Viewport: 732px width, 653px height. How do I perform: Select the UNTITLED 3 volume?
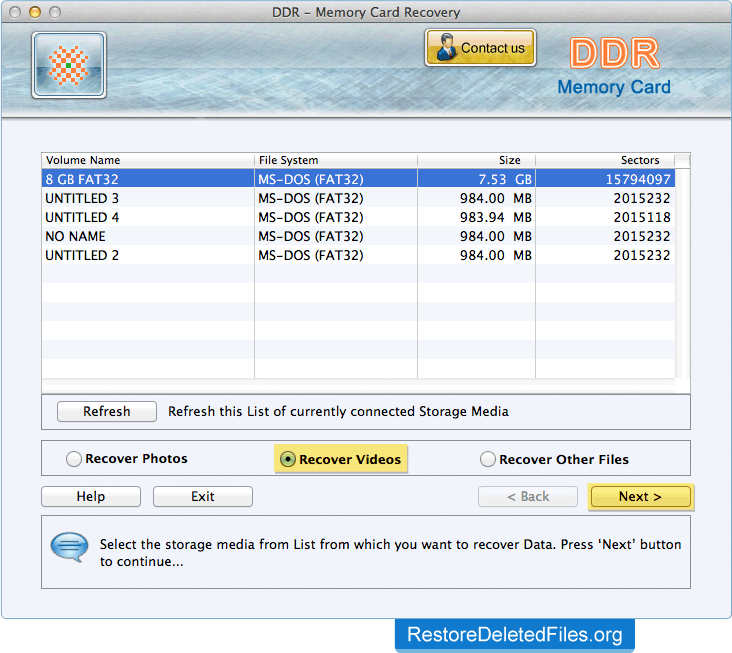(x=358, y=198)
